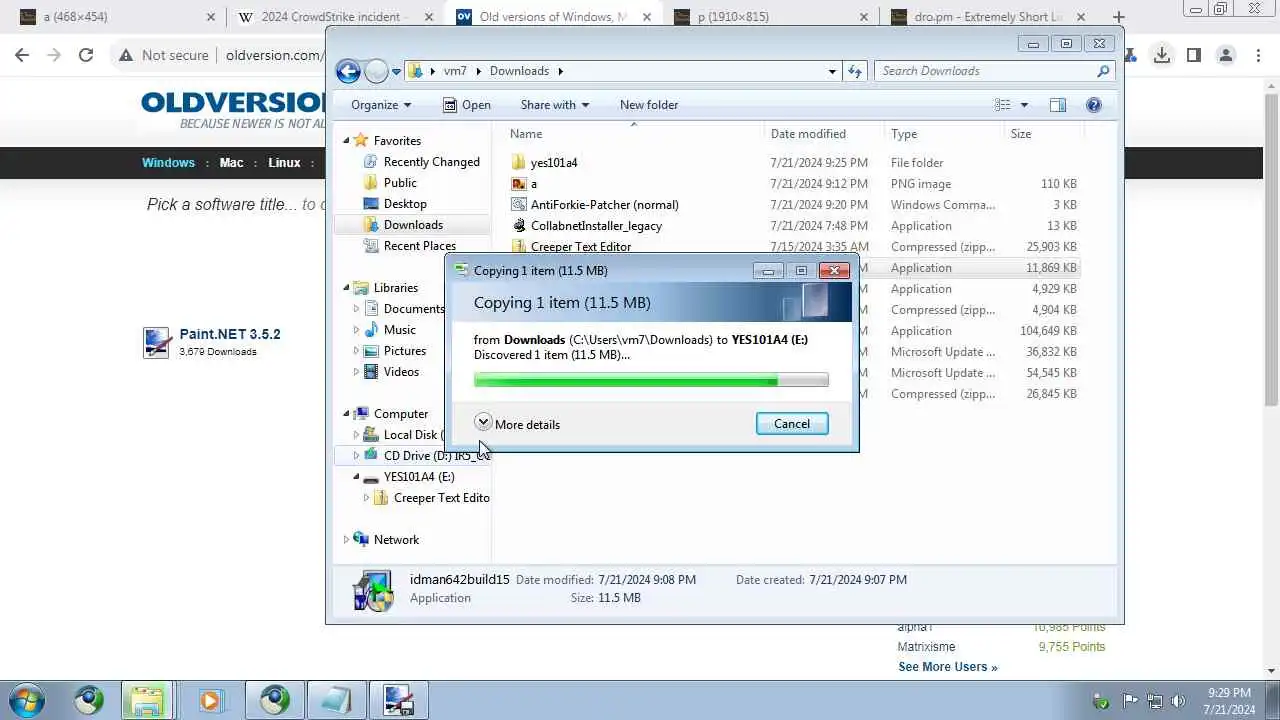The image size is (1280, 720).
Task: Select the AntiForkie-Patcher file icon
Action: point(518,204)
